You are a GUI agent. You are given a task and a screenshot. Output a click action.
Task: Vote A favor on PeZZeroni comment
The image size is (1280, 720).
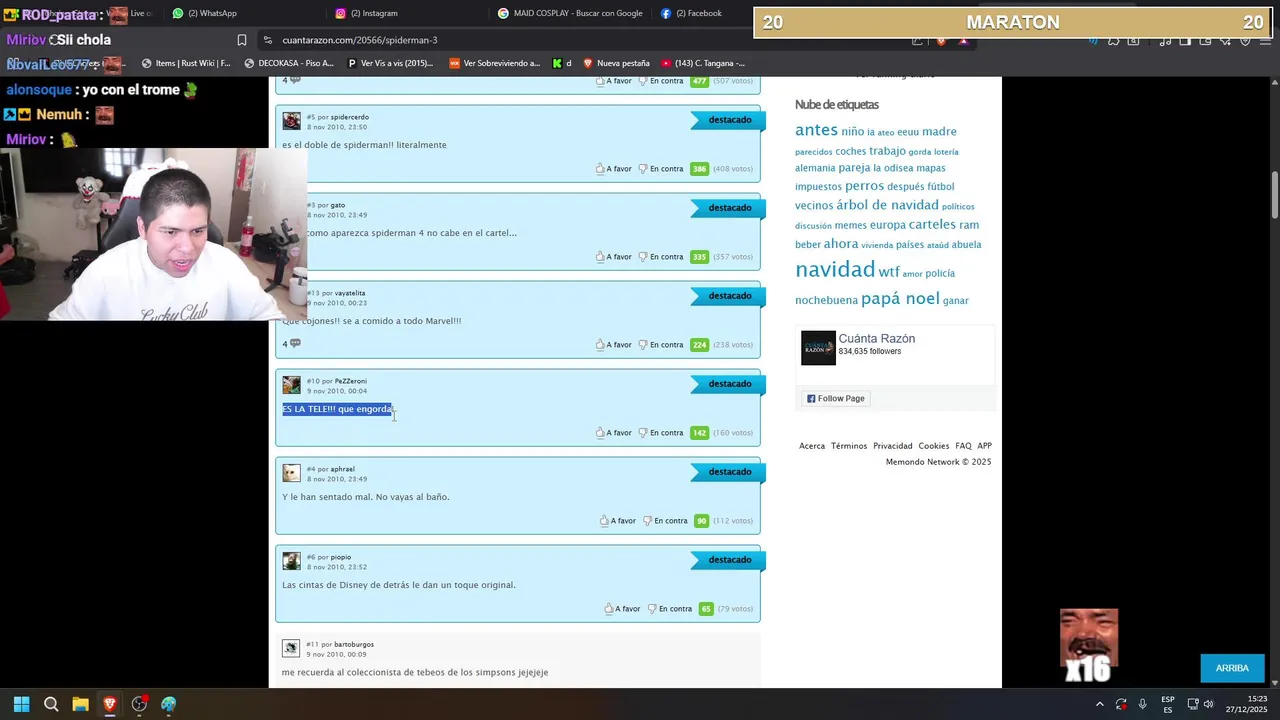coord(614,433)
